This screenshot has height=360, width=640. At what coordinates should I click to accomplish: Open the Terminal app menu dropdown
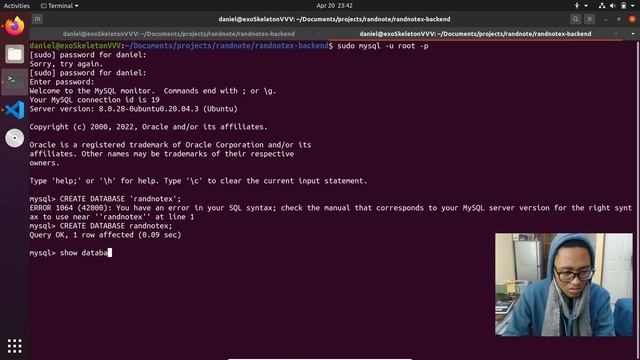pos(60,6)
